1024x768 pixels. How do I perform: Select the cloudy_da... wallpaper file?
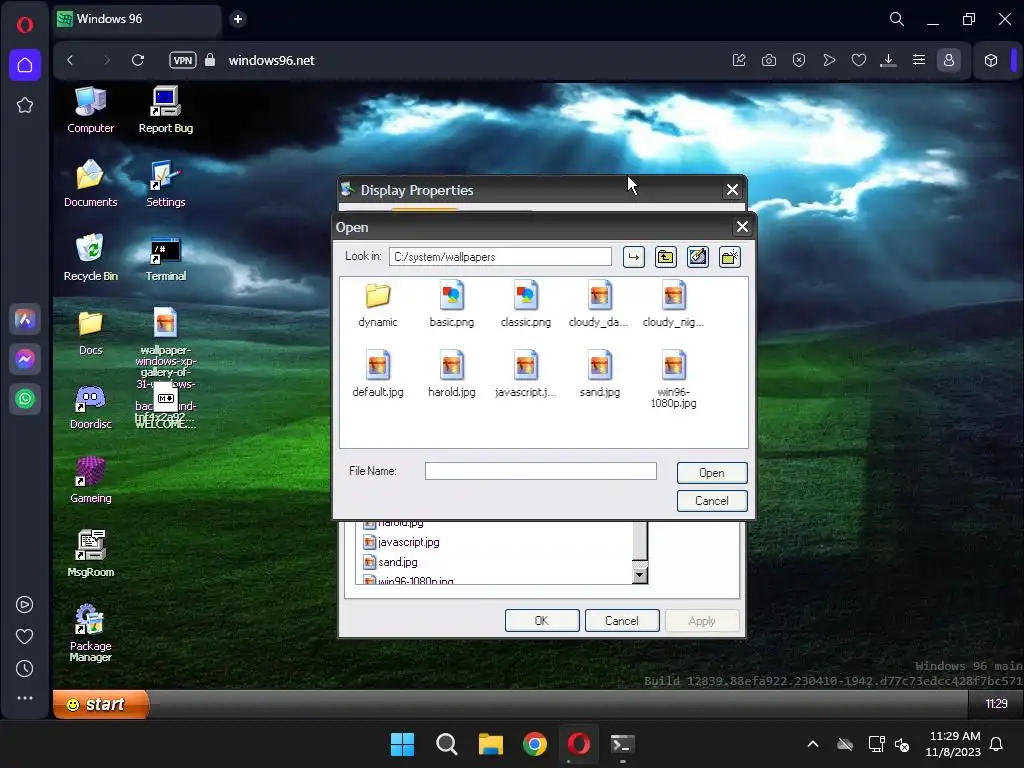tap(599, 304)
